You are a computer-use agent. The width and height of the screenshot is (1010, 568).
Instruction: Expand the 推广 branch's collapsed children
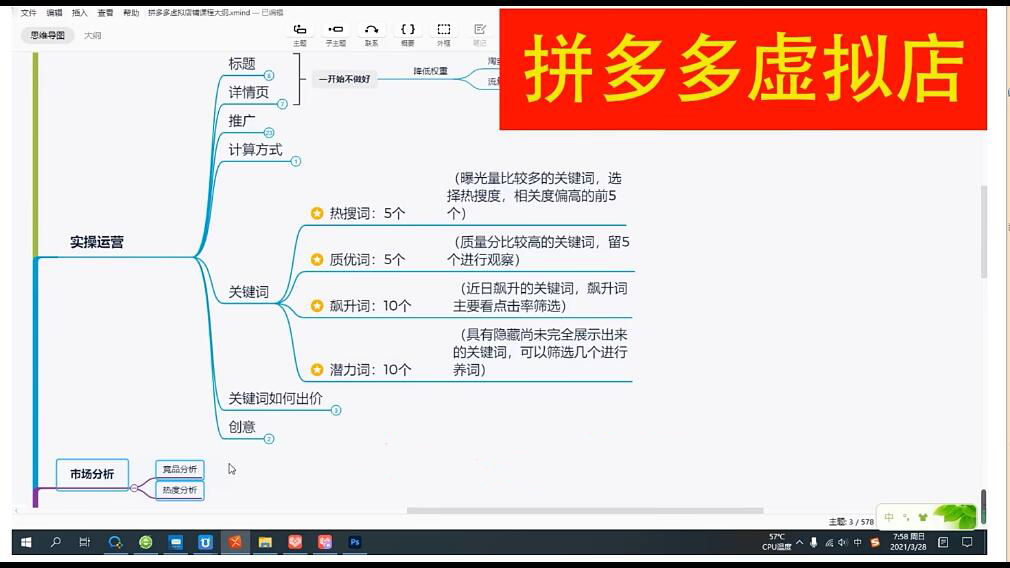point(268,132)
